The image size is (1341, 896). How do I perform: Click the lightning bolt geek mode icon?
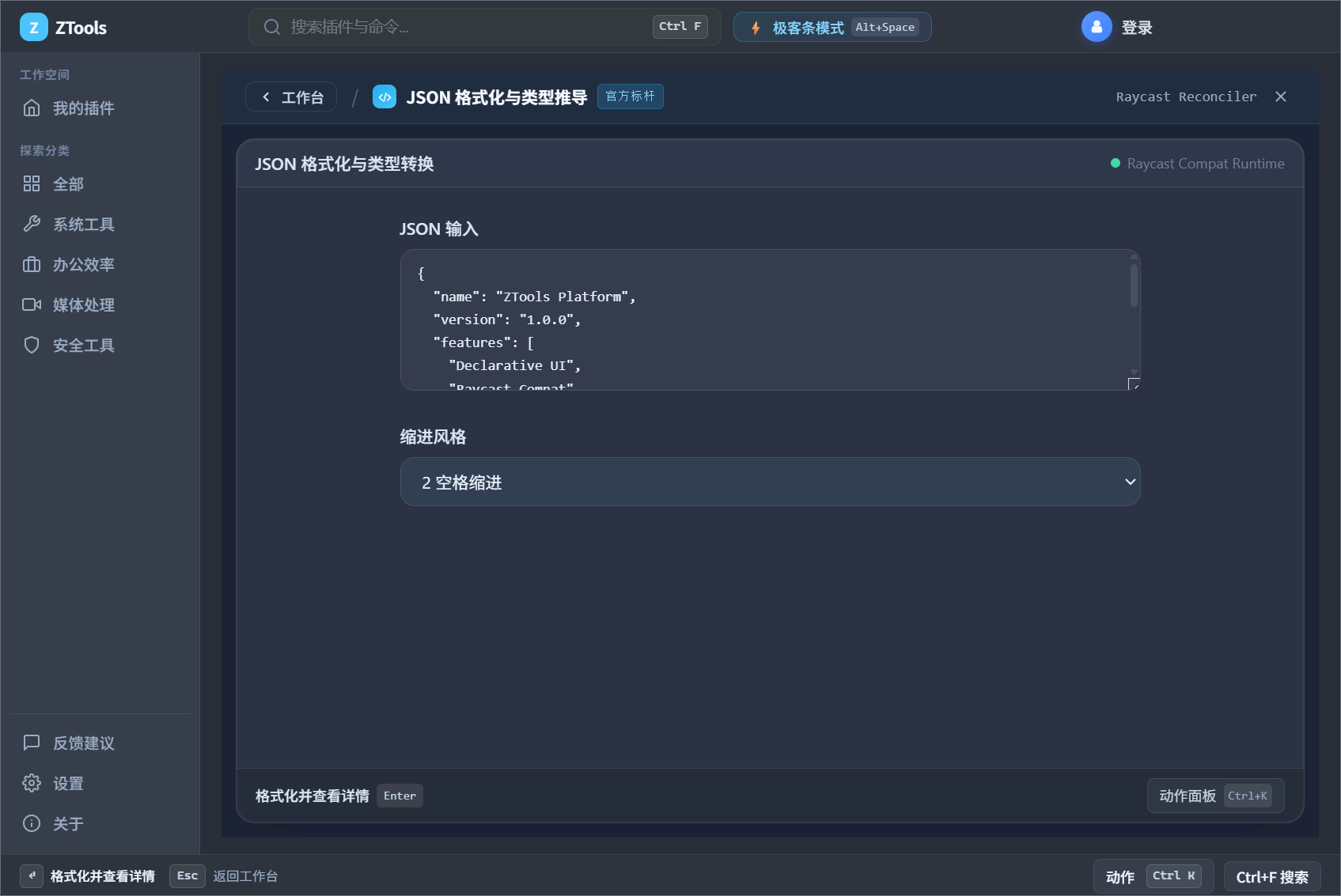pos(756,28)
